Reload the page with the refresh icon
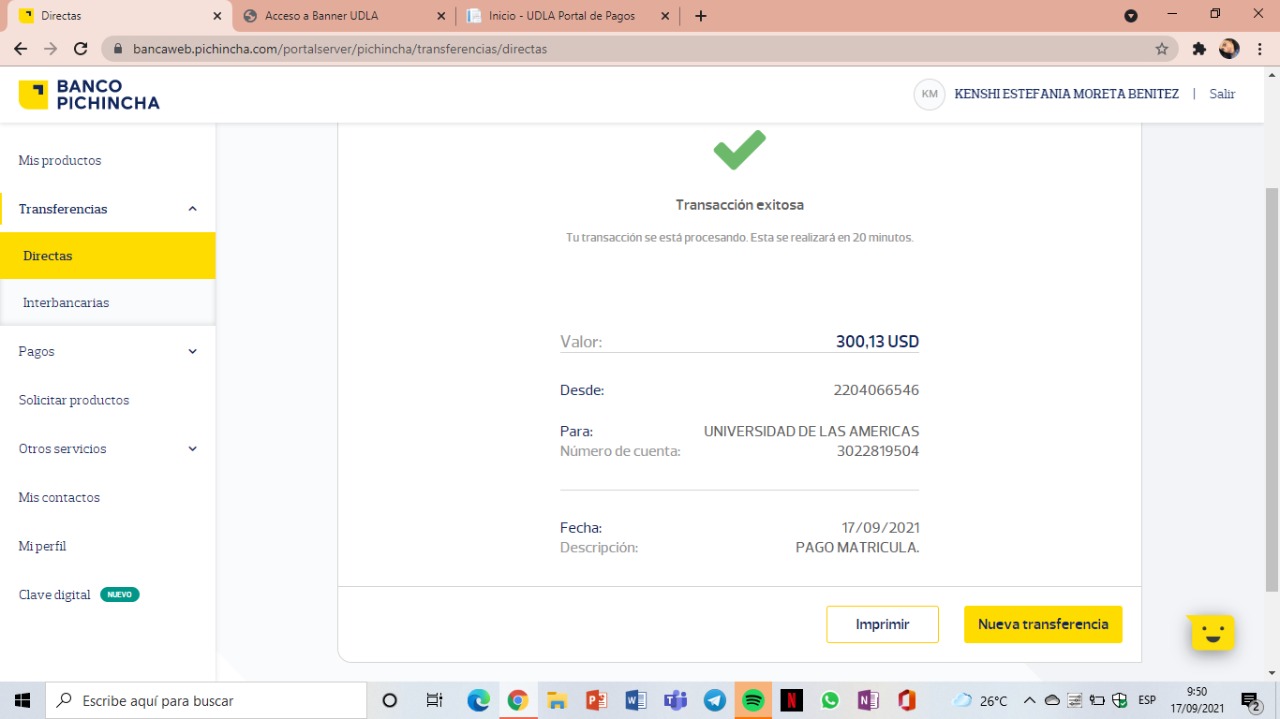Screen dimensions: 1280x719 click(81, 48)
